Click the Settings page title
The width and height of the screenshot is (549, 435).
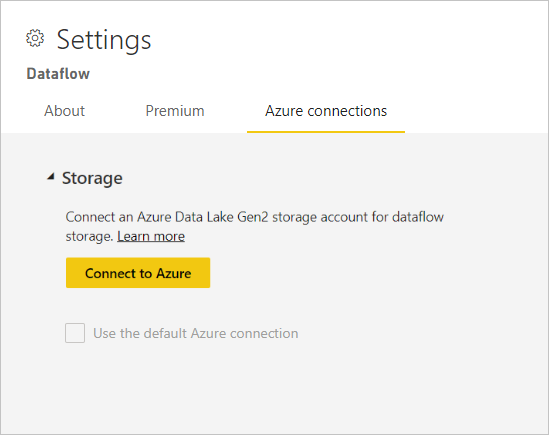[x=104, y=40]
